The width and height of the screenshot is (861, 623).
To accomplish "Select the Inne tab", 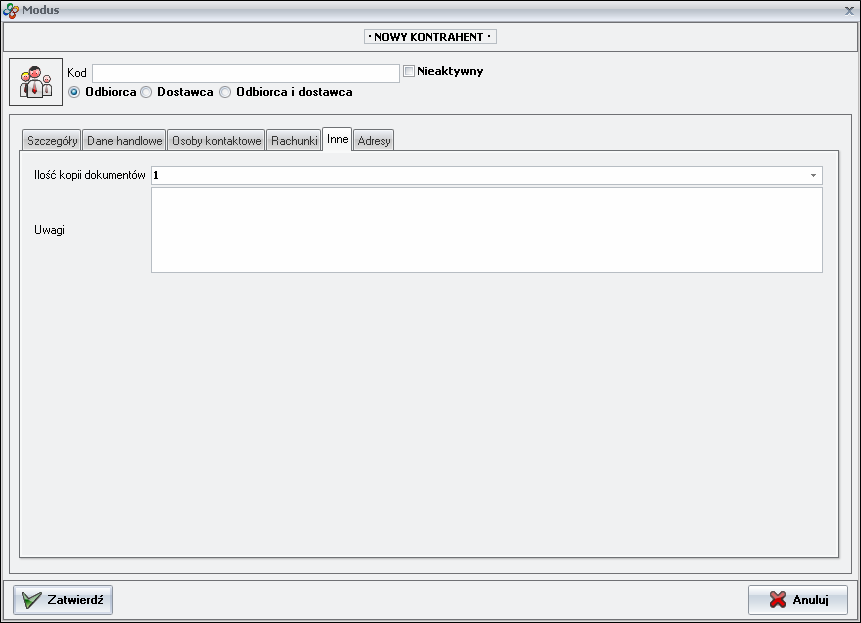I will coord(337,139).
